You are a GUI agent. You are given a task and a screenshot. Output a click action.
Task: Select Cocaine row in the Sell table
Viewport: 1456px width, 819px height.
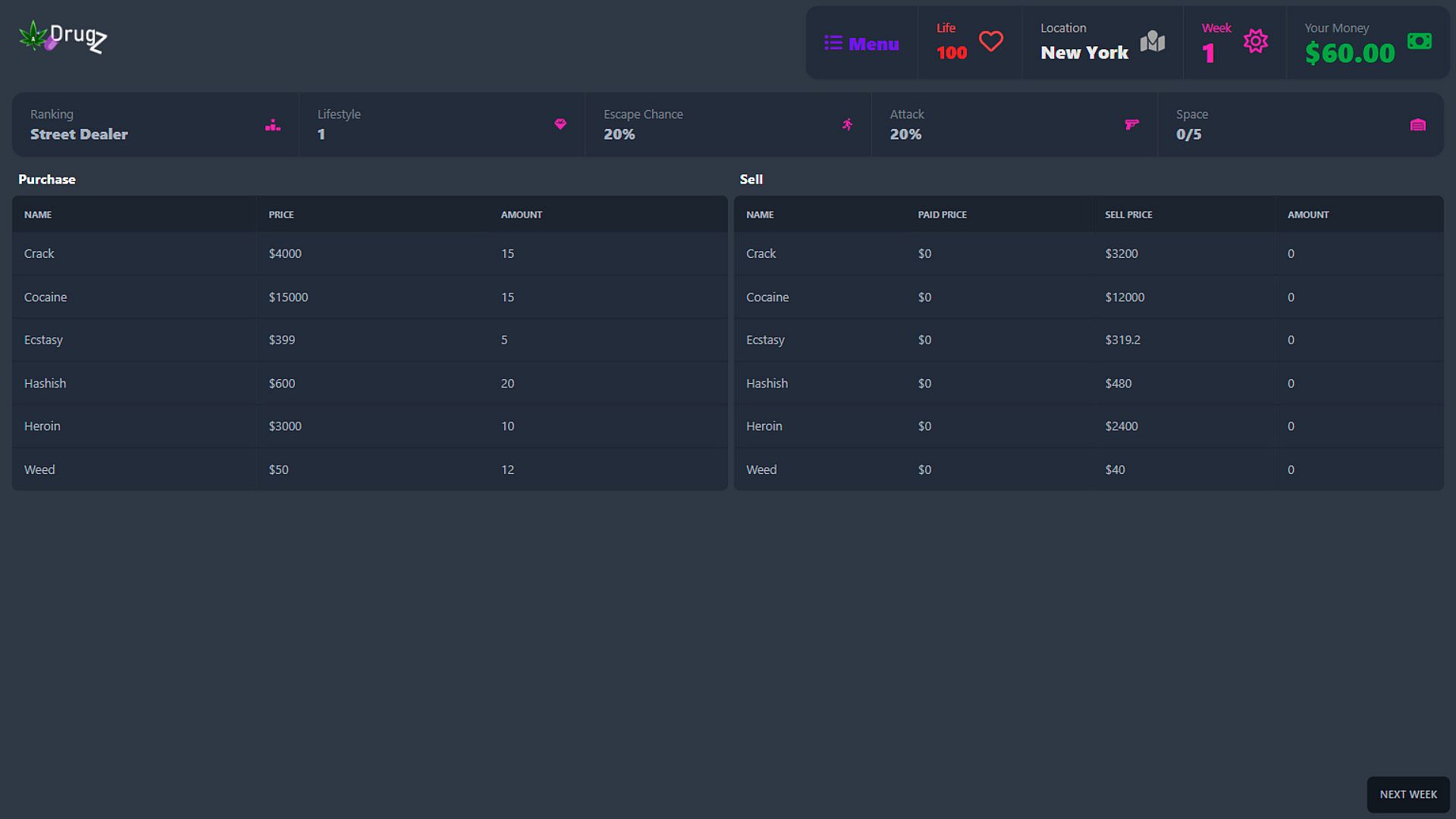(x=767, y=297)
